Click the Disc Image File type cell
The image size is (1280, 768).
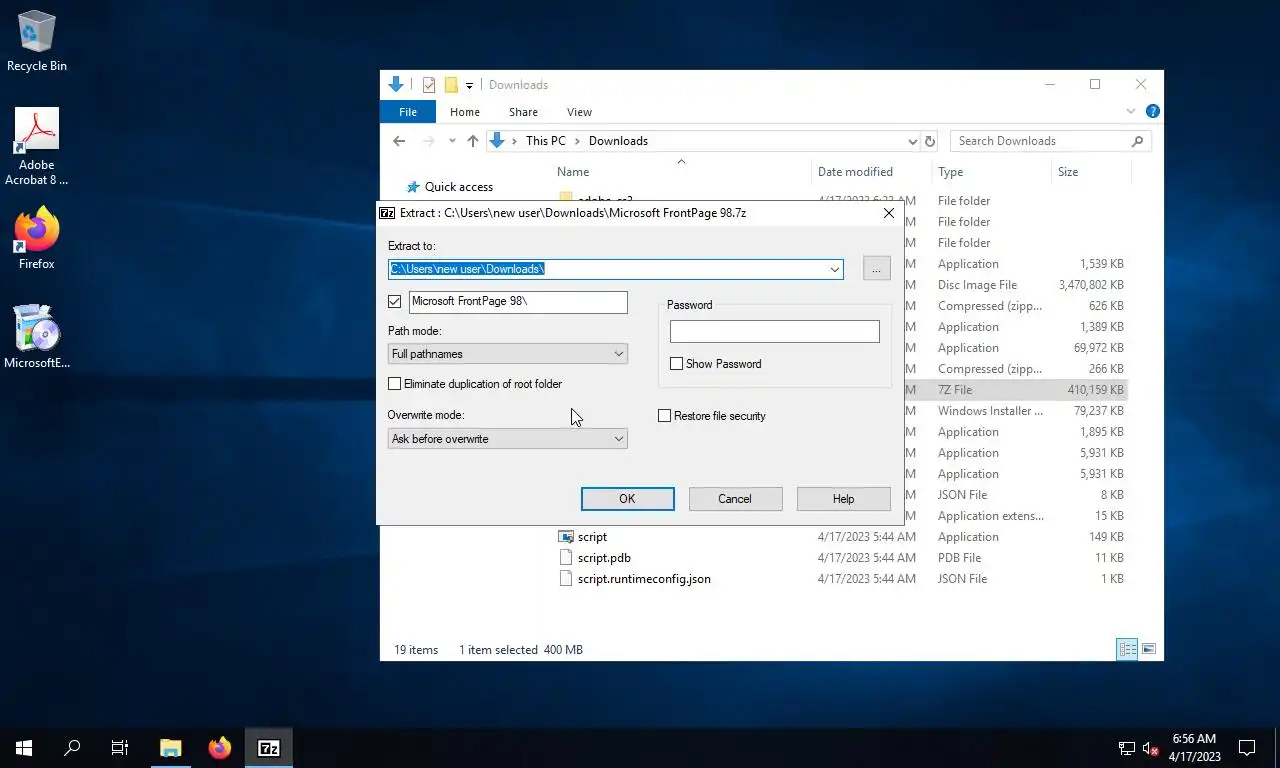click(x=977, y=285)
